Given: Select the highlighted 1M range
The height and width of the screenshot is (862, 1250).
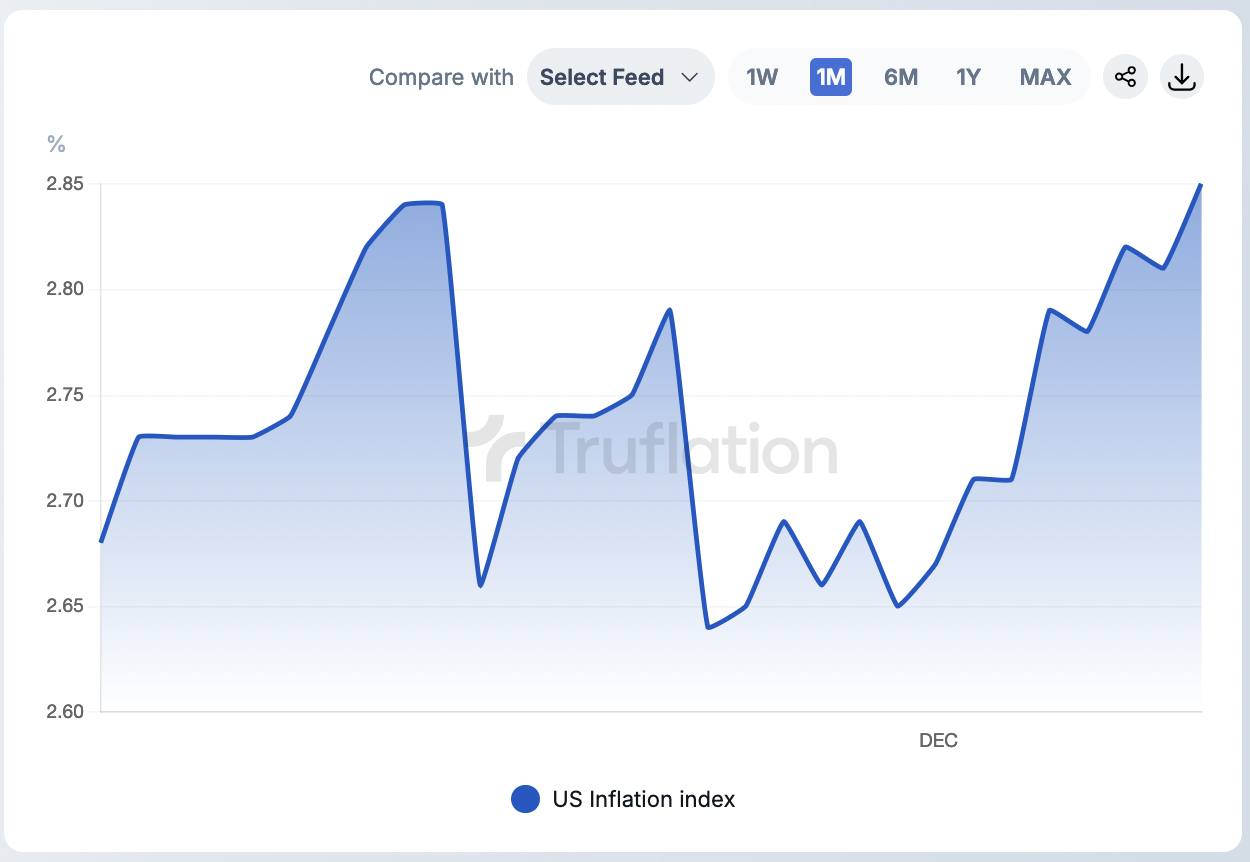Looking at the screenshot, I should tap(830, 77).
